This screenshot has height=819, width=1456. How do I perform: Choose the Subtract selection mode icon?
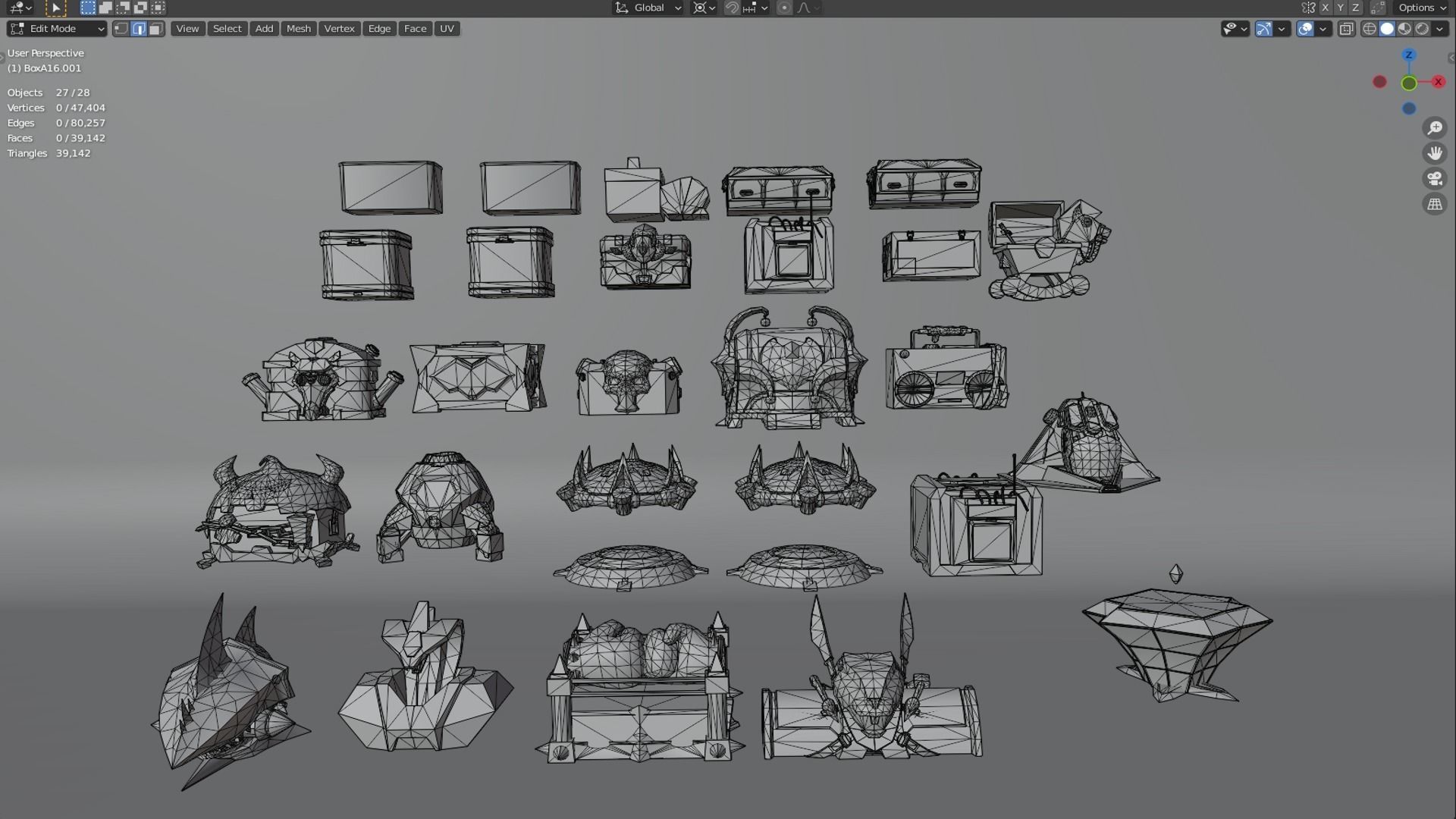pos(123,8)
